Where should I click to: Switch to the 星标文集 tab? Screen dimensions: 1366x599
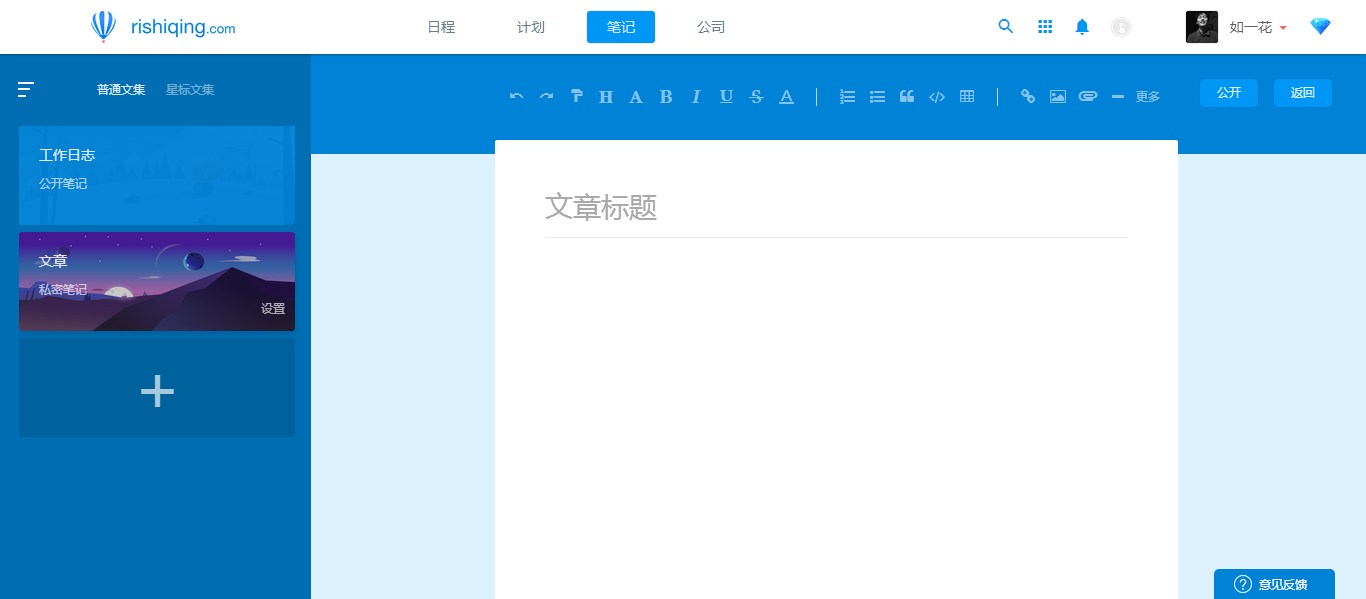pyautogui.click(x=188, y=89)
